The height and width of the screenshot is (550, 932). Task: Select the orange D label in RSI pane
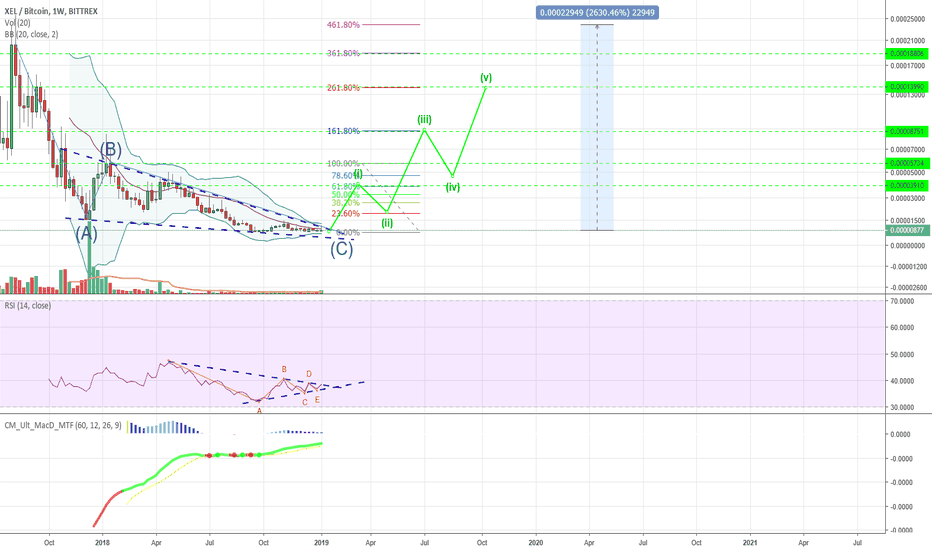309,374
